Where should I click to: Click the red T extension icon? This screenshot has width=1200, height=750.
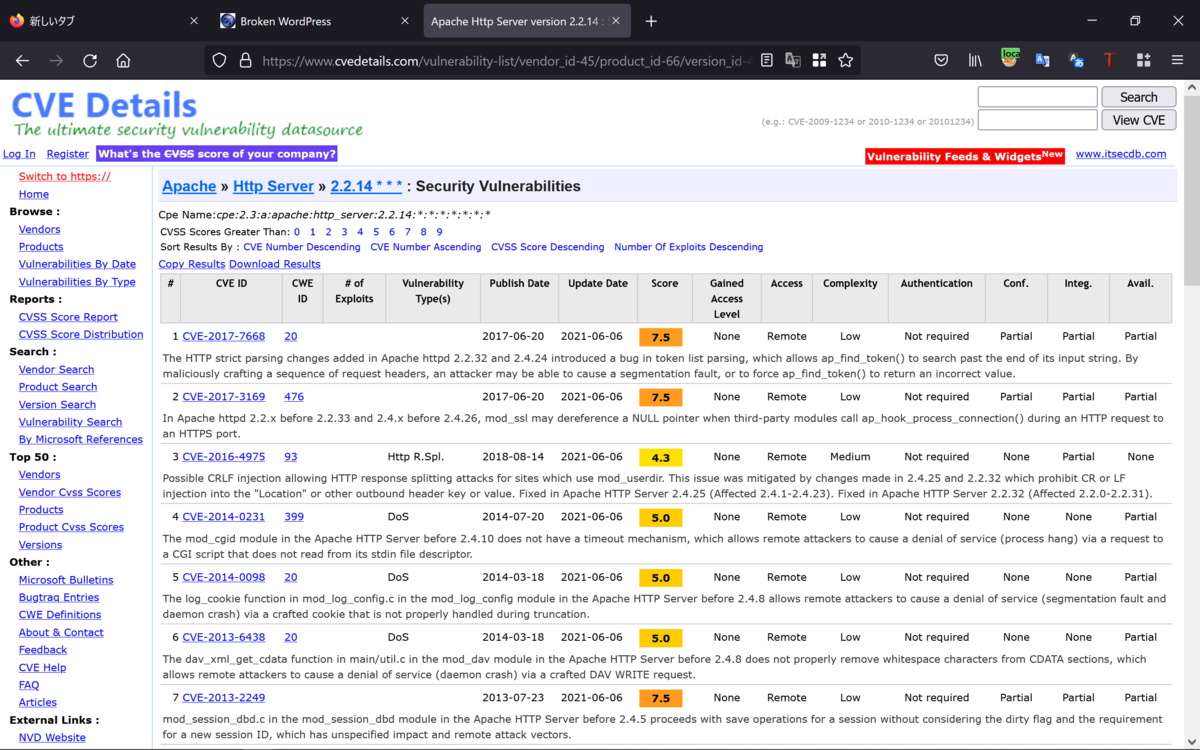point(1109,60)
